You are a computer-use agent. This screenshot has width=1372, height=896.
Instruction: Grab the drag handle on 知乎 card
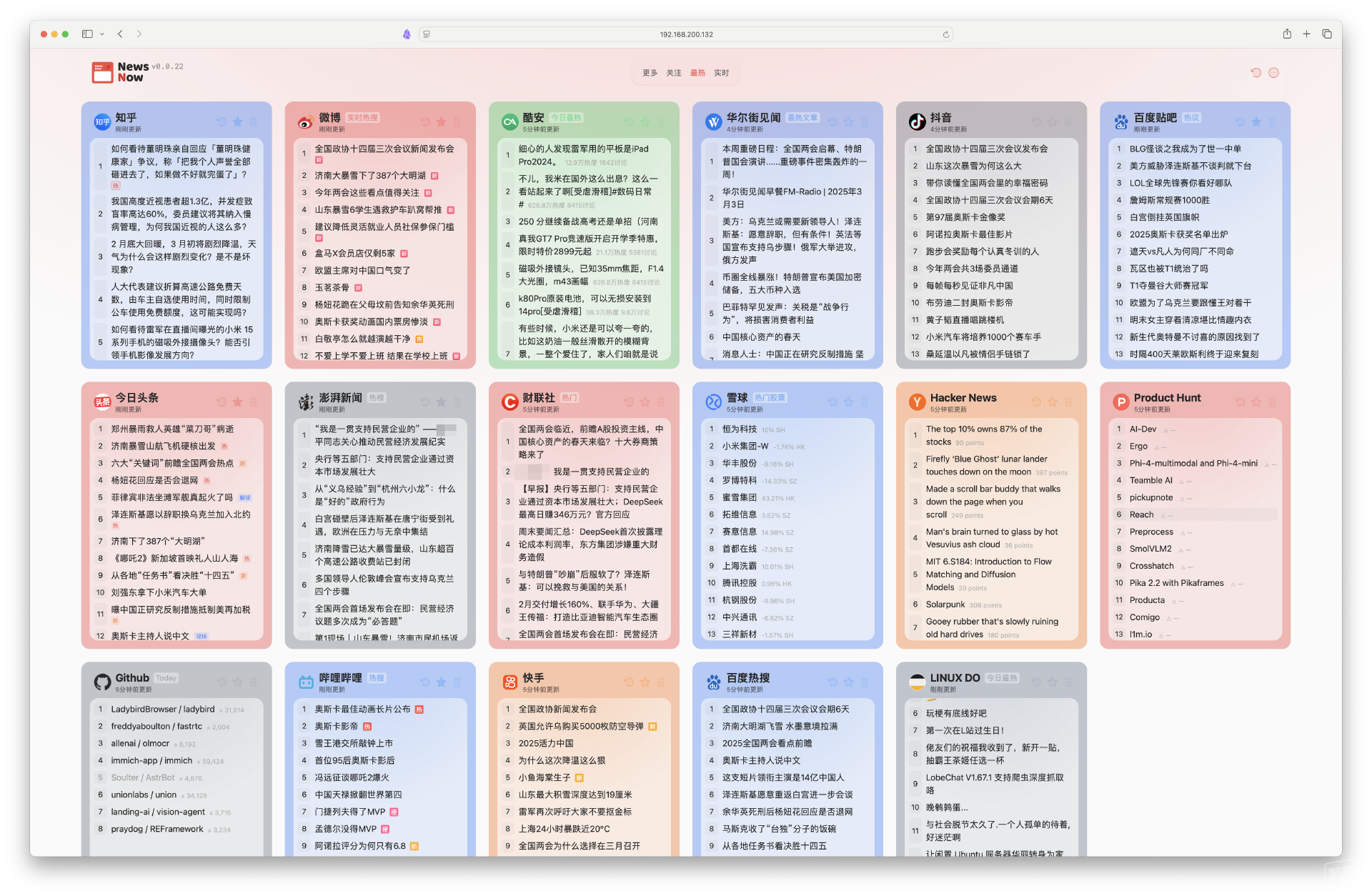pyautogui.click(x=254, y=122)
